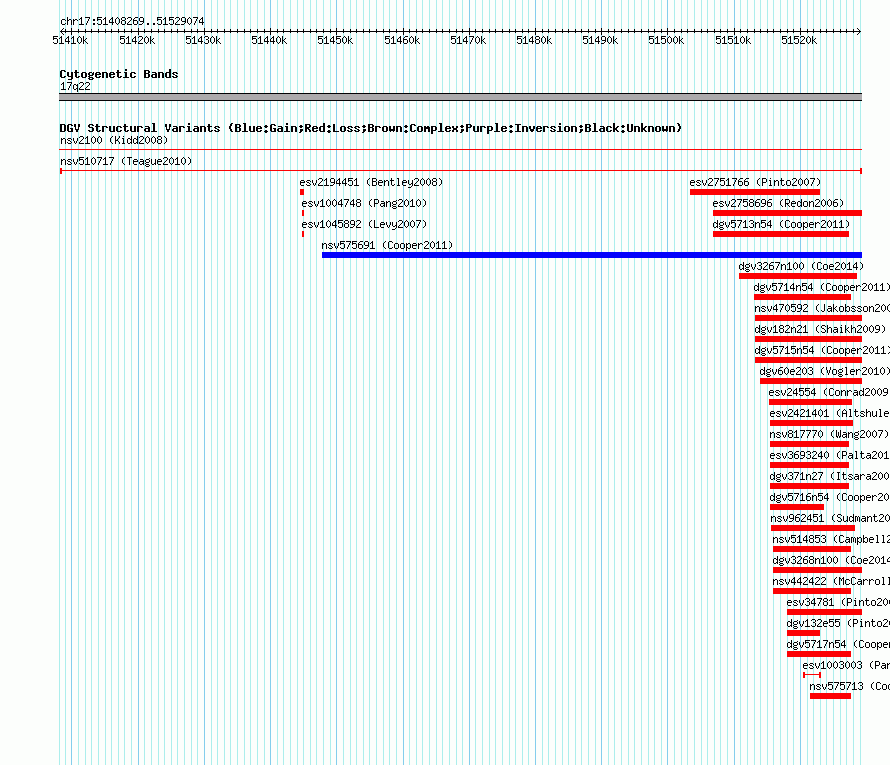Image resolution: width=890 pixels, height=765 pixels.
Task: Open esv2751766 (Pinto2007) variant label
Action: point(755,182)
